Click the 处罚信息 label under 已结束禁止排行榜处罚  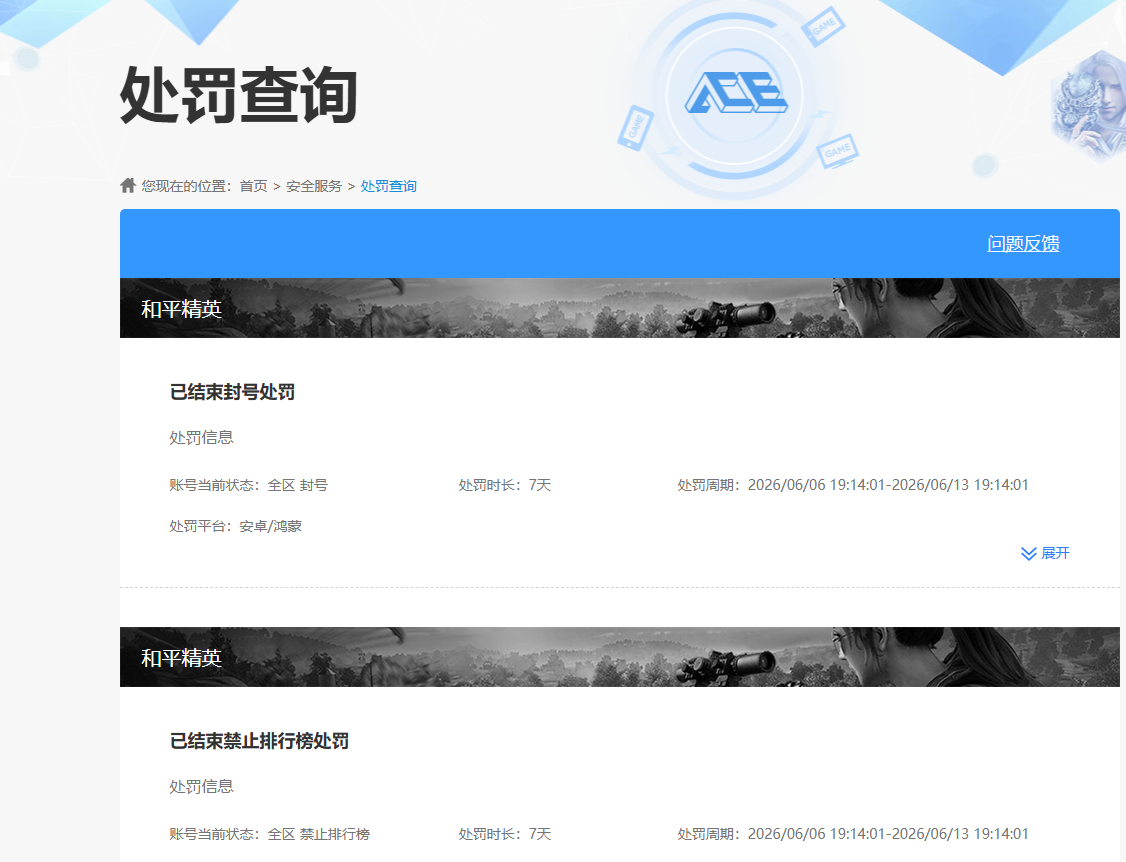(202, 787)
